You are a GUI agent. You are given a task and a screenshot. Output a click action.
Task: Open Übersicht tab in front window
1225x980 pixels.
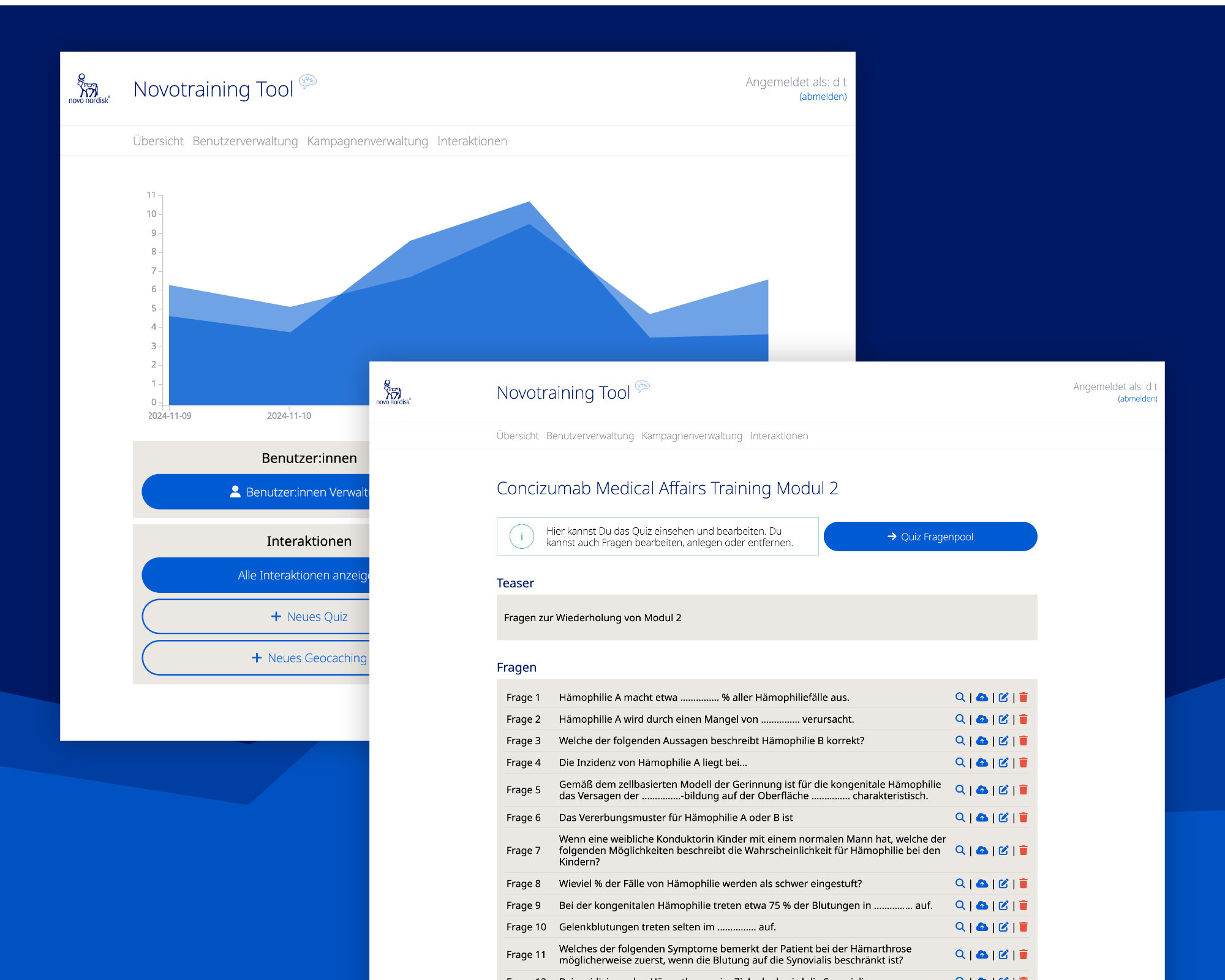pyautogui.click(x=518, y=435)
